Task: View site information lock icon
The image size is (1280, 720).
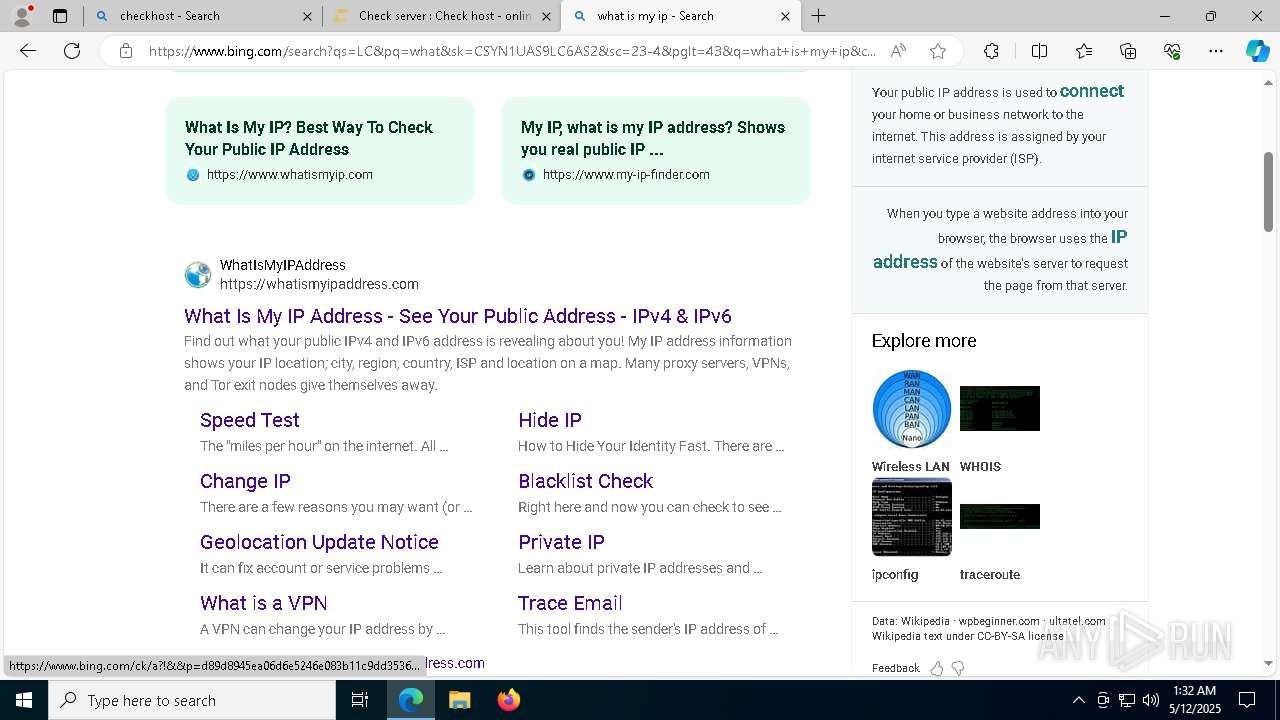Action: click(x=125, y=51)
